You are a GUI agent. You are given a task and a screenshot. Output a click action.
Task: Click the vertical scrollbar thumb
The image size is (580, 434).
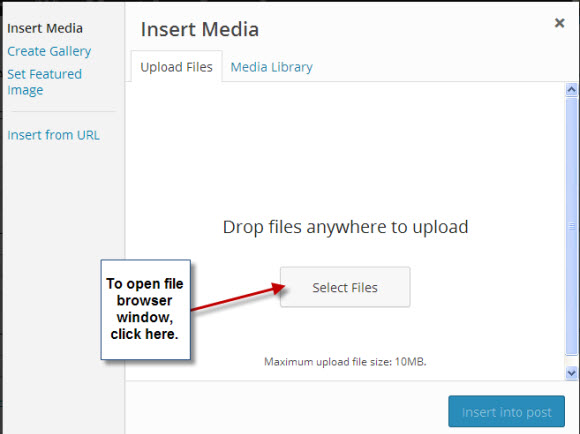(571, 225)
